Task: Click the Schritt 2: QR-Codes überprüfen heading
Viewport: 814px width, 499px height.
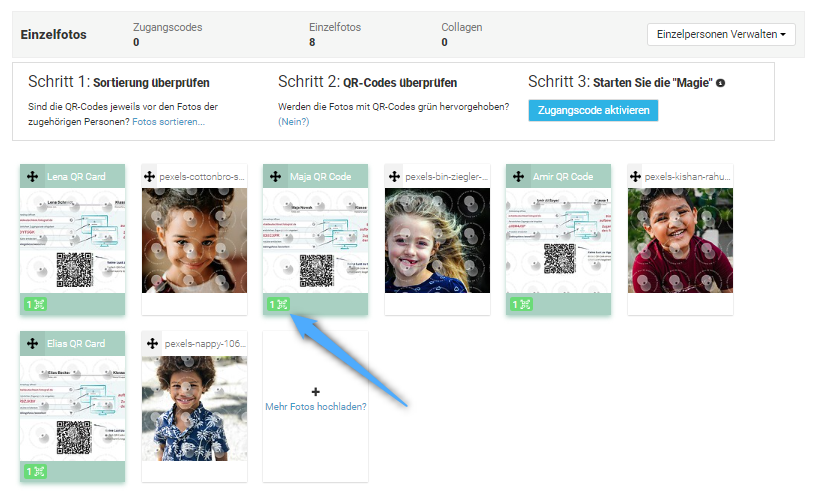Action: coord(368,82)
